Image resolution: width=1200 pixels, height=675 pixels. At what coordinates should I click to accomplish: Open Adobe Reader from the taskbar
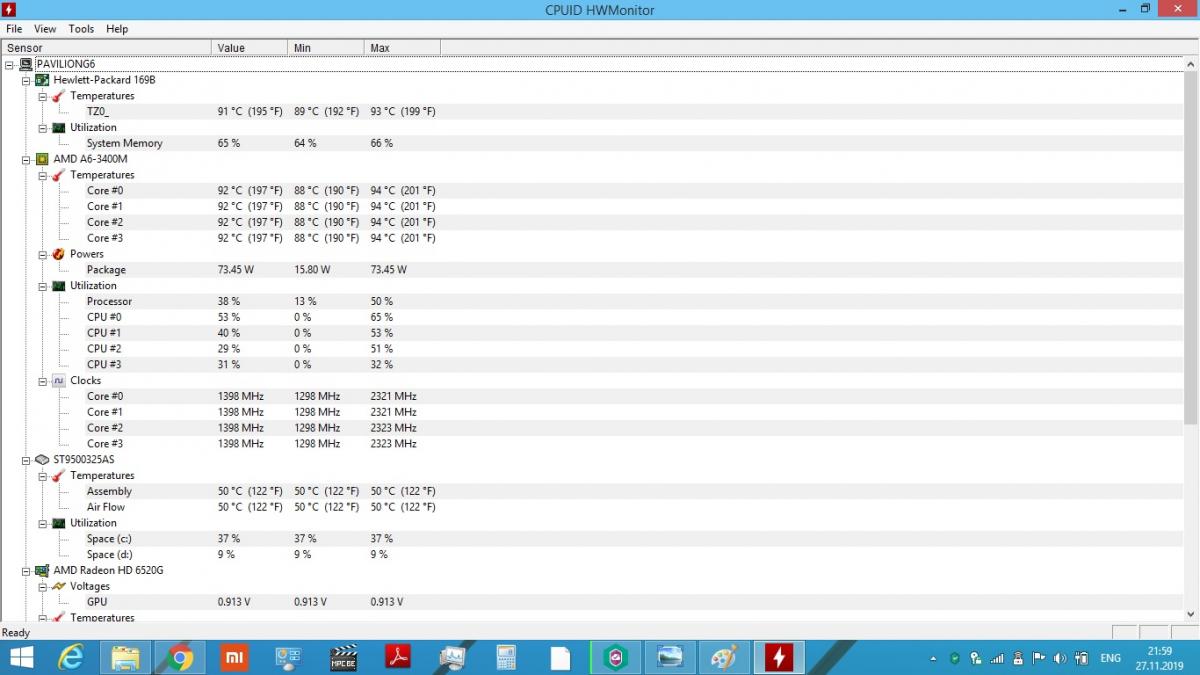click(398, 657)
